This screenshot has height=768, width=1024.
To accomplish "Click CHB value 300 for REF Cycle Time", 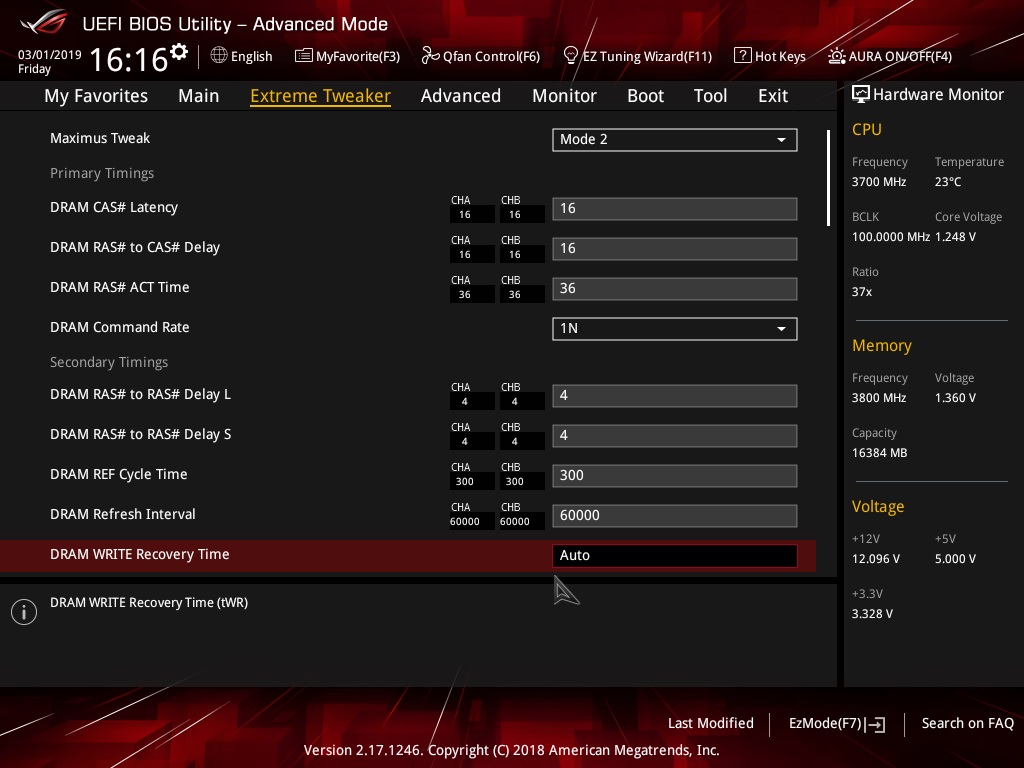I will (515, 482).
